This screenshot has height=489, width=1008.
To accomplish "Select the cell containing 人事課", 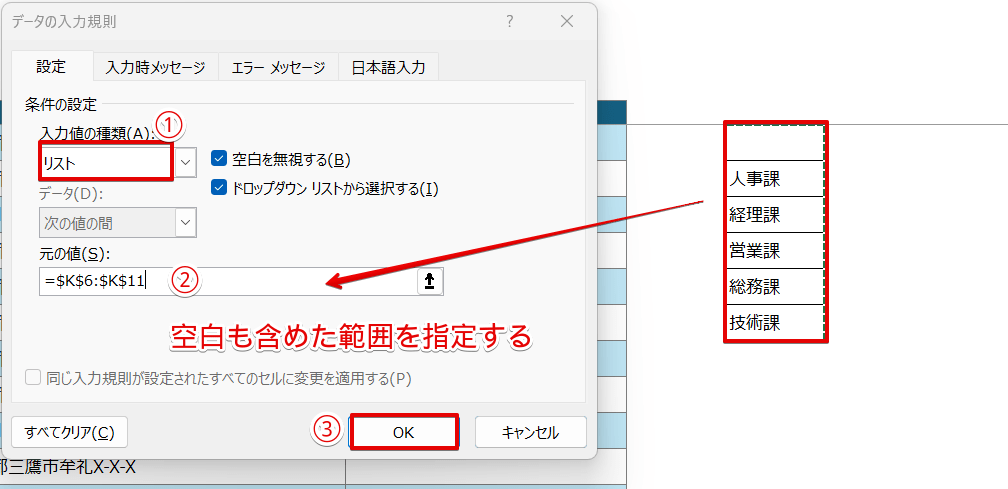I will click(x=775, y=179).
